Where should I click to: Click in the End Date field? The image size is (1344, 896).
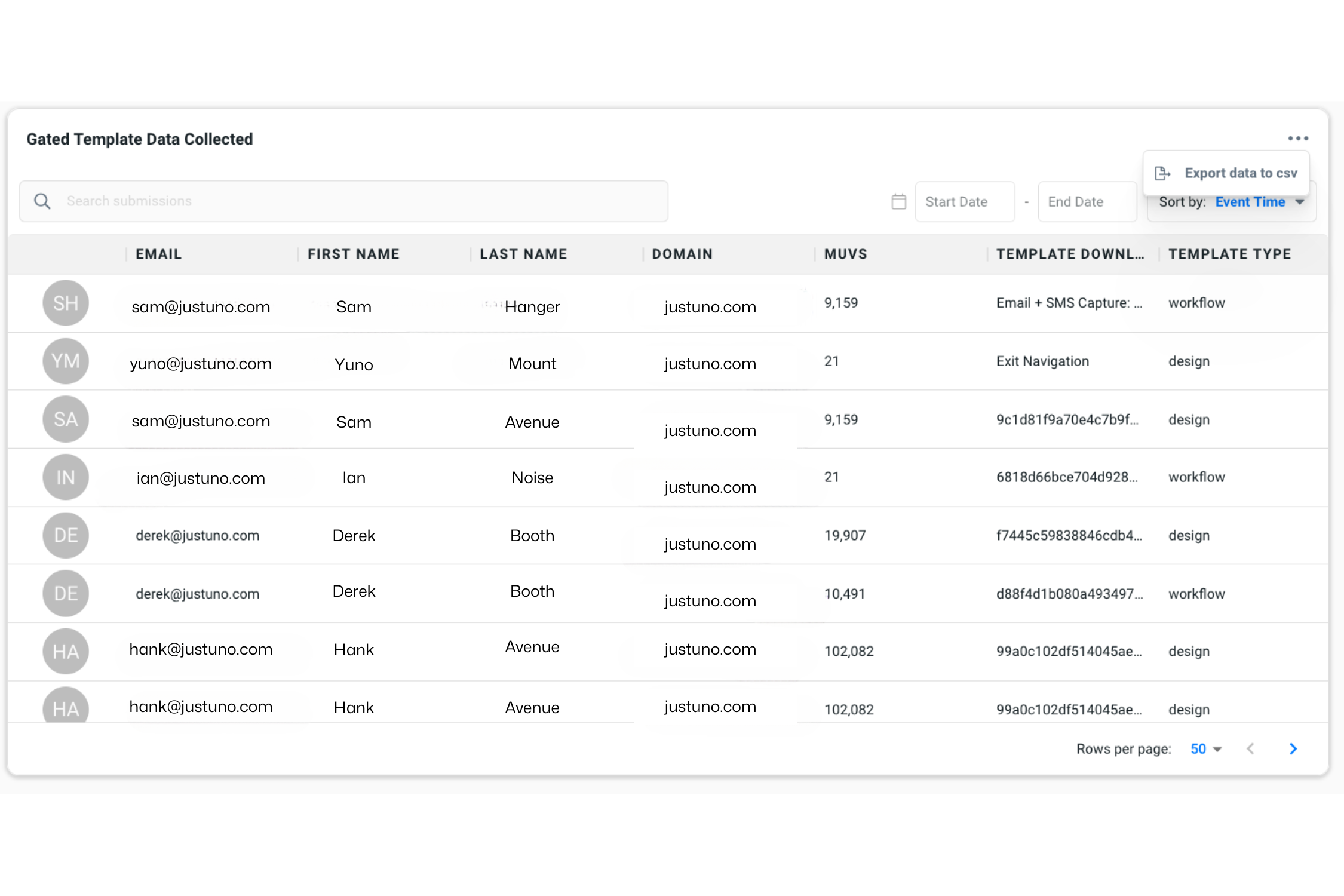click(1087, 201)
